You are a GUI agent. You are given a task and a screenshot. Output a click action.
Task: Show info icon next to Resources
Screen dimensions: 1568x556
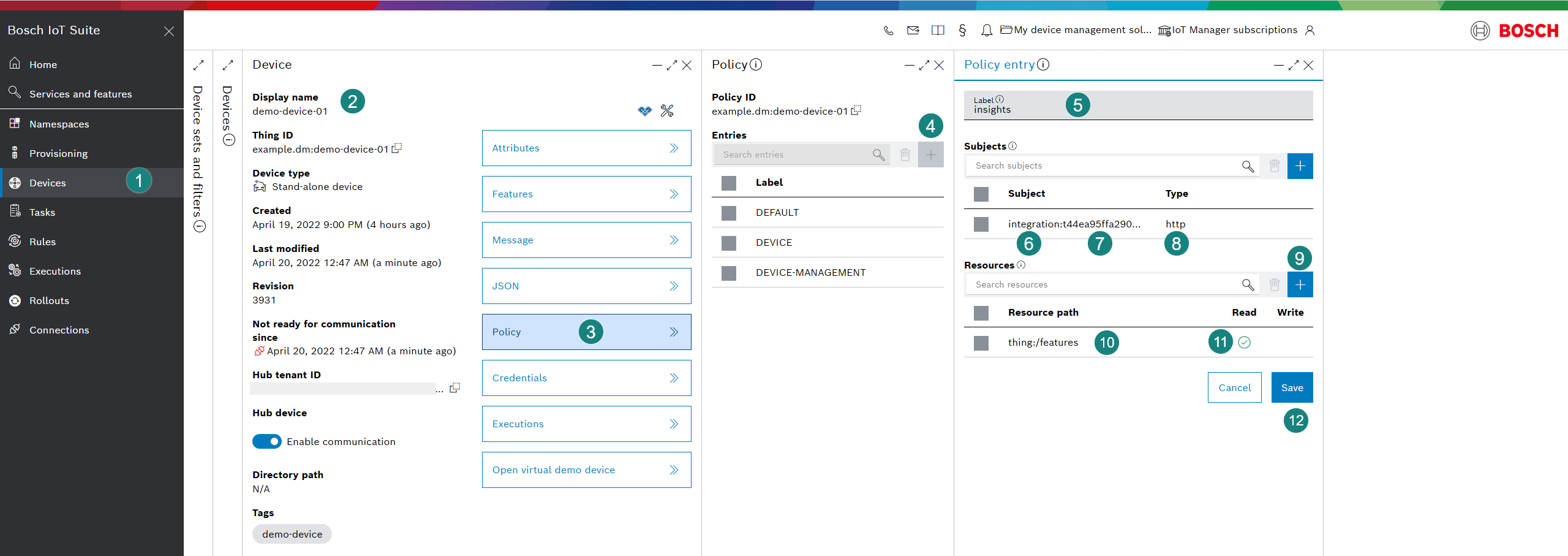tap(1021, 265)
